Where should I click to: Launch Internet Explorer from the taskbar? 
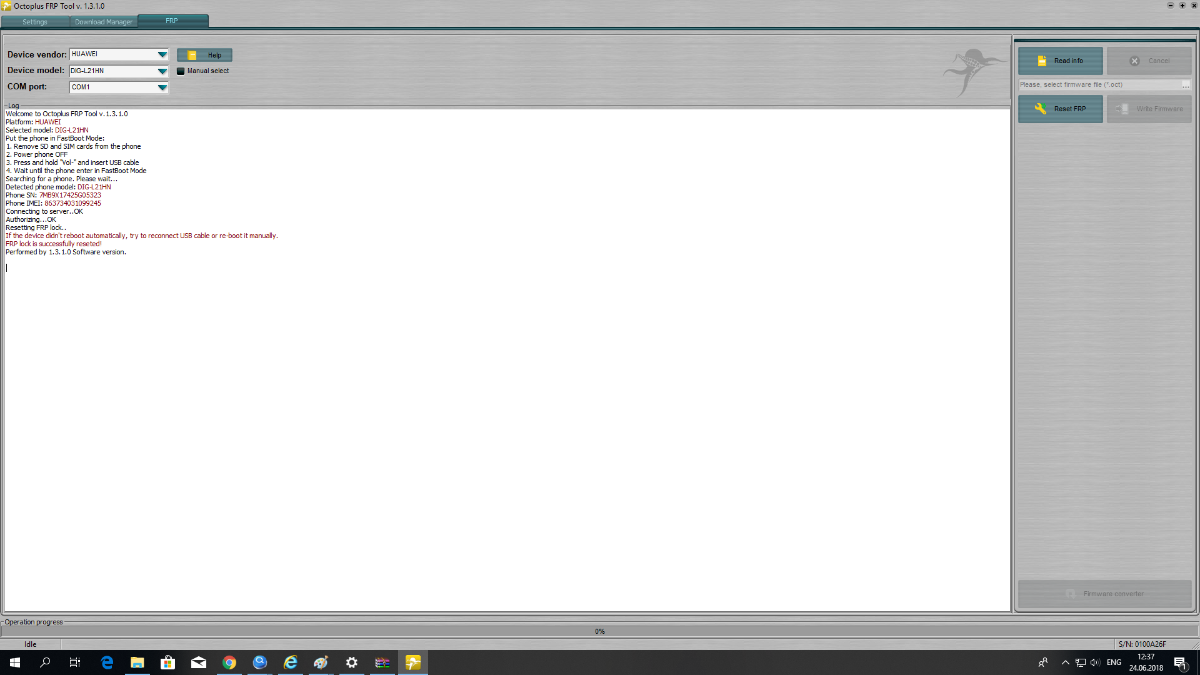[291, 662]
